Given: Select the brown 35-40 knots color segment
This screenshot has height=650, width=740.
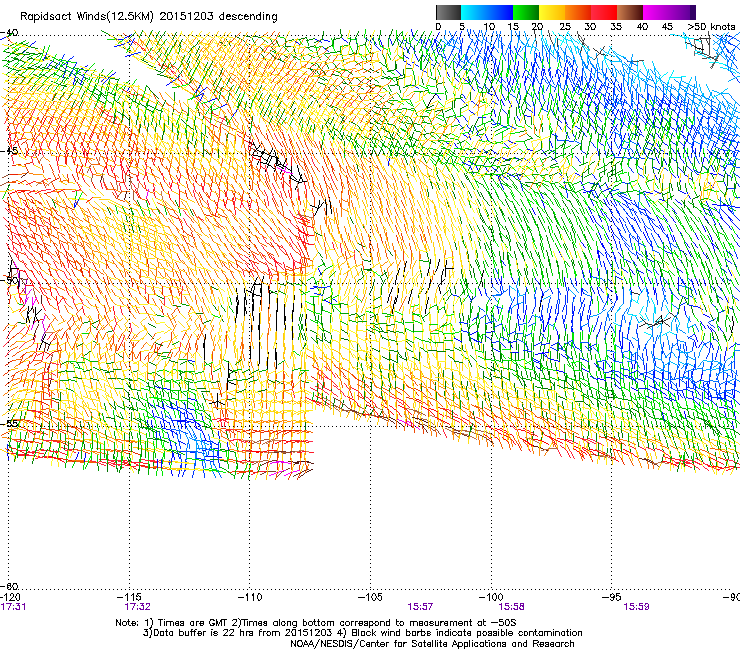Looking at the screenshot, I should [630, 13].
